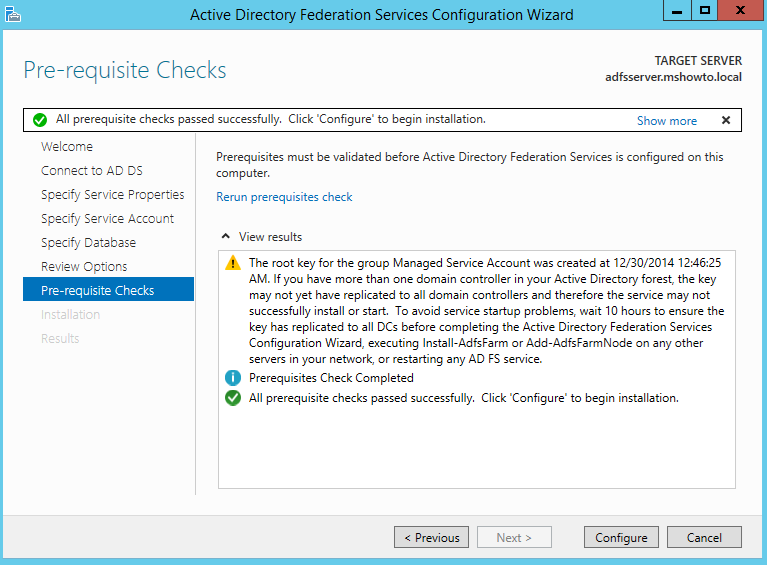Click the Configure button
The image size is (767, 565).
click(x=621, y=538)
